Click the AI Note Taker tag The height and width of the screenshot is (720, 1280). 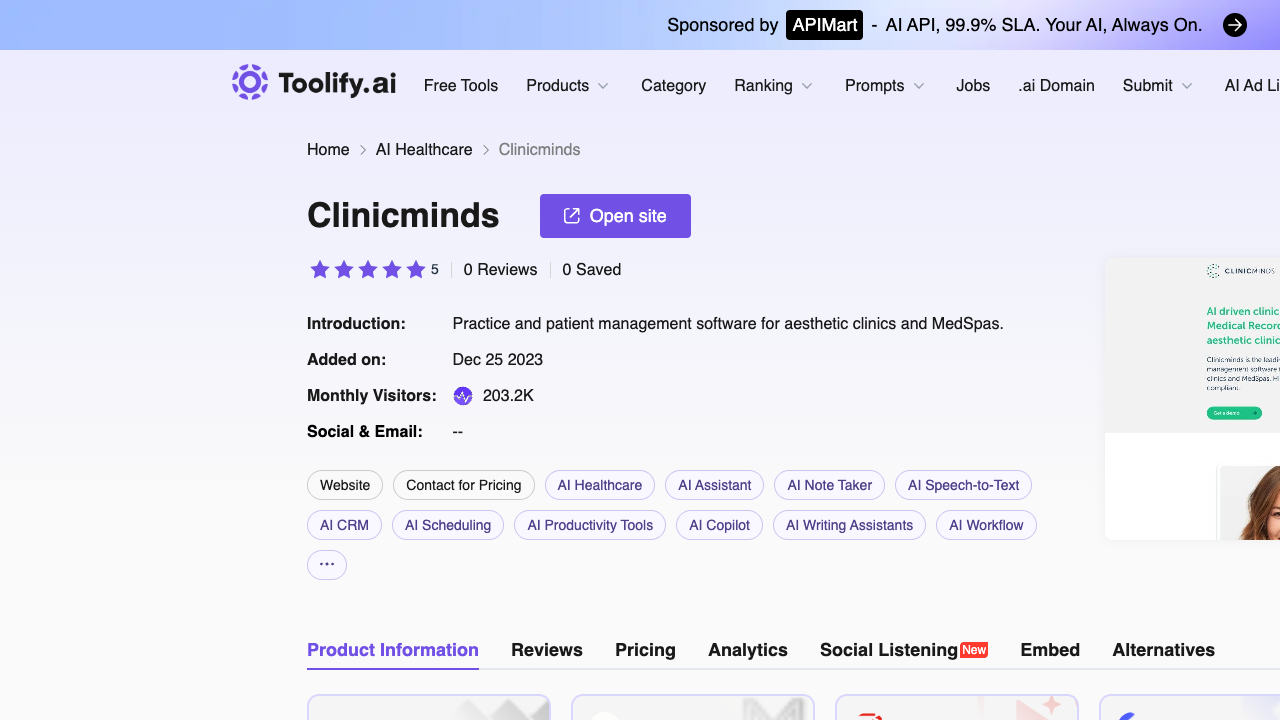click(x=830, y=485)
